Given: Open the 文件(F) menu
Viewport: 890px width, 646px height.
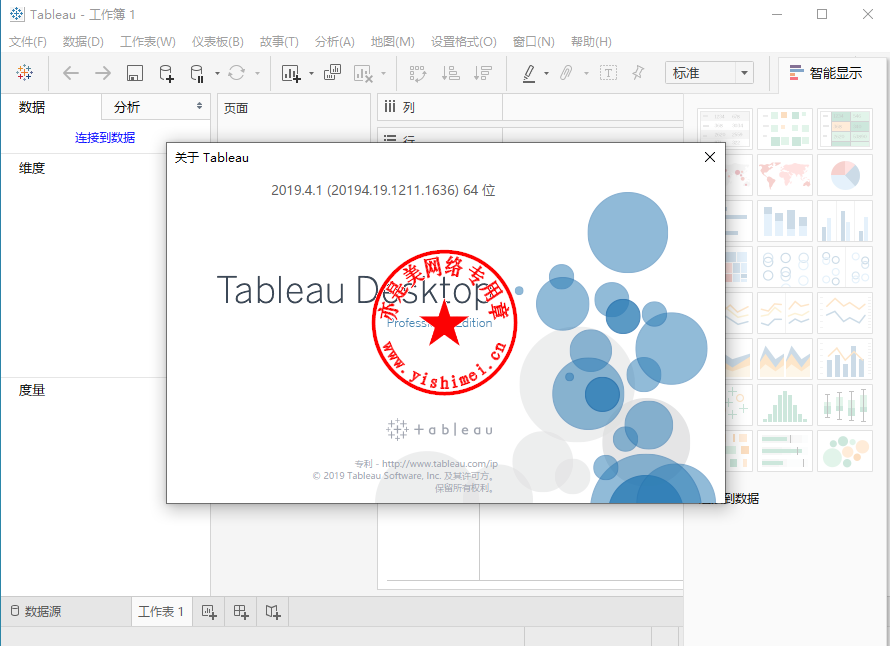Looking at the screenshot, I should 28,41.
